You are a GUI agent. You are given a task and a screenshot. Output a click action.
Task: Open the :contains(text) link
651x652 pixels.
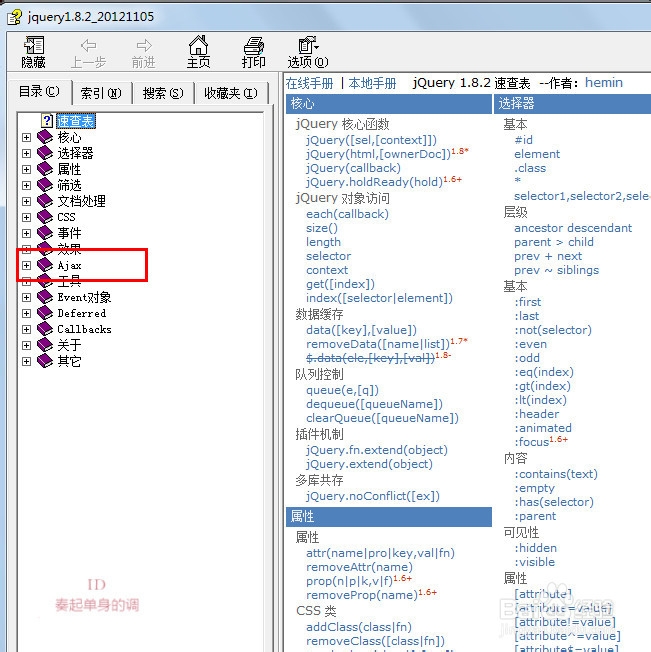pyautogui.click(x=556, y=474)
